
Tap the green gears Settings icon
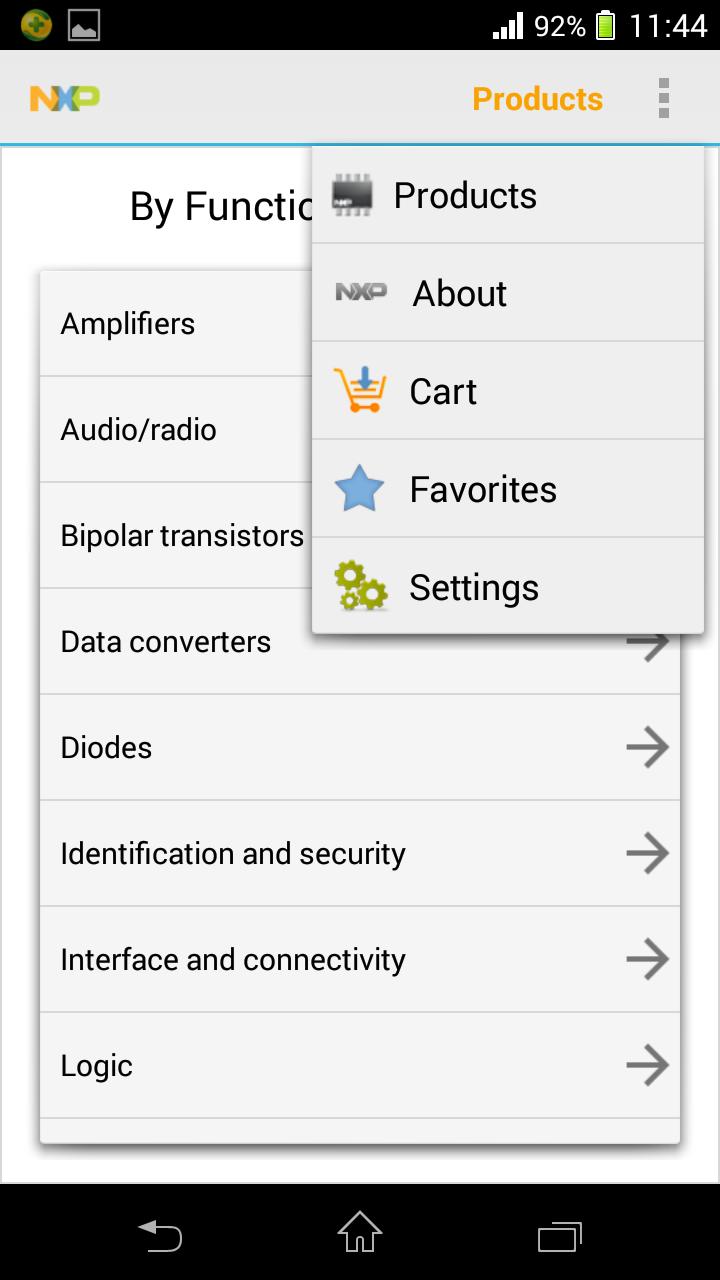point(359,587)
